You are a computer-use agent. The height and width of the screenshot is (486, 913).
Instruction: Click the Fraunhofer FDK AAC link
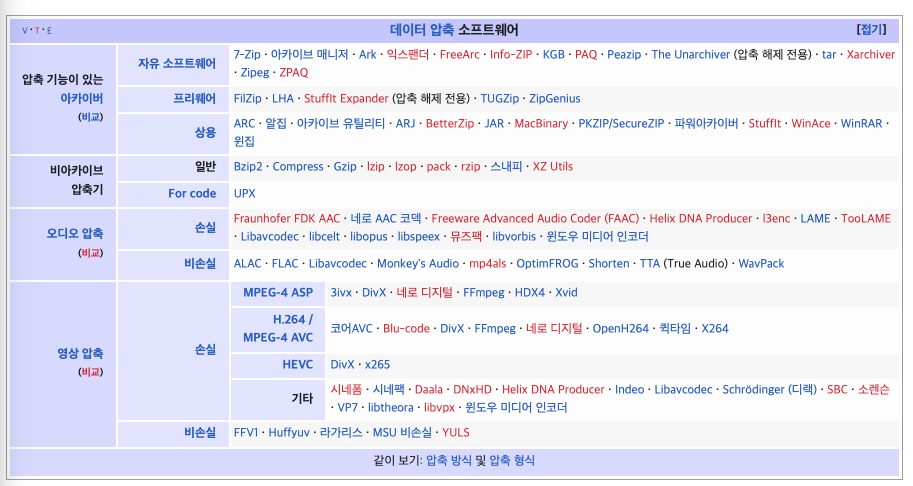(286, 218)
